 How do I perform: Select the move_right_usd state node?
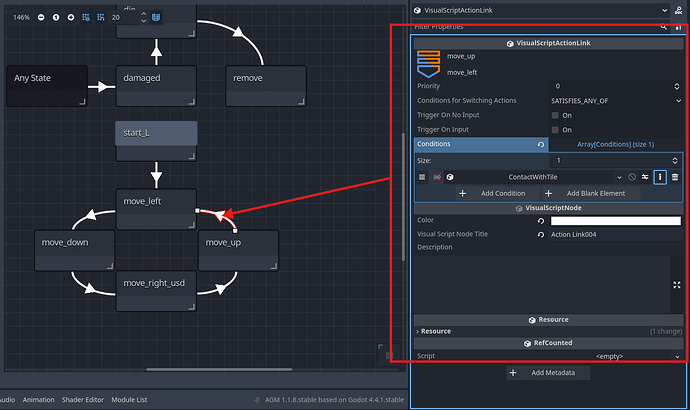155,284
